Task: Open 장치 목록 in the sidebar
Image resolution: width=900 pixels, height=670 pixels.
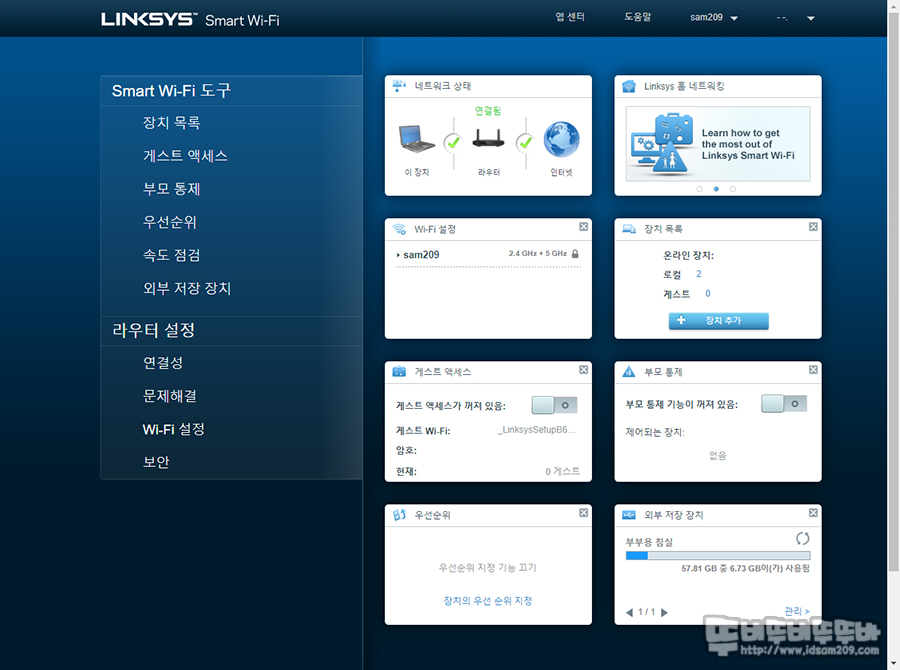Action: click(172, 122)
